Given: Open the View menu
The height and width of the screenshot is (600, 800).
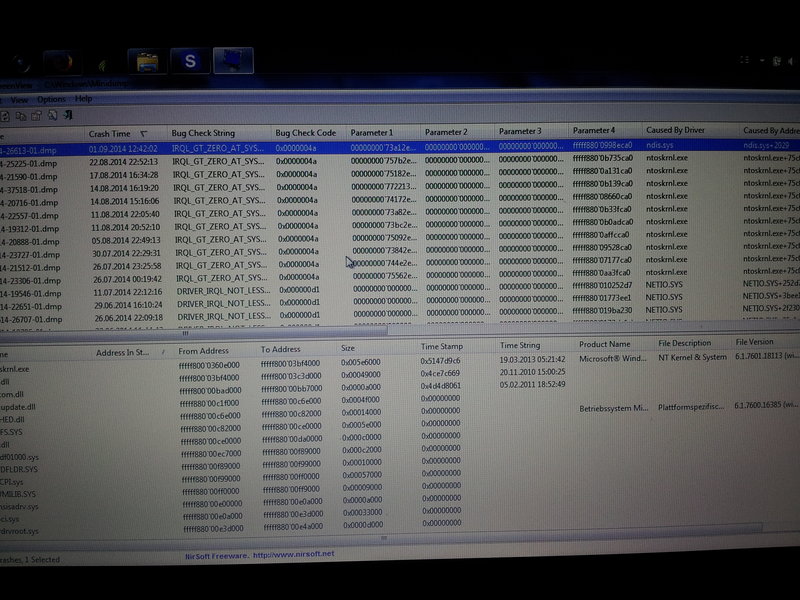Looking at the screenshot, I should 17,99.
